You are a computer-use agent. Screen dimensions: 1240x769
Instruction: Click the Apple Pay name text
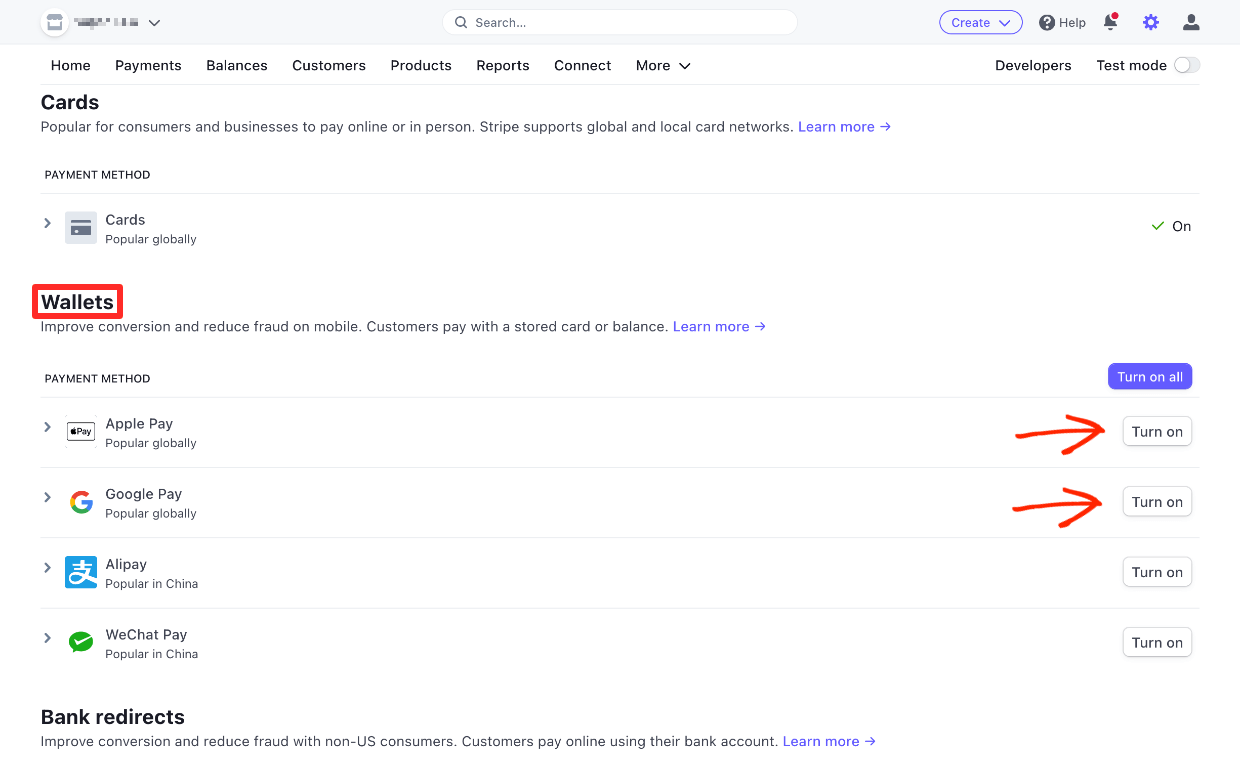pos(139,424)
